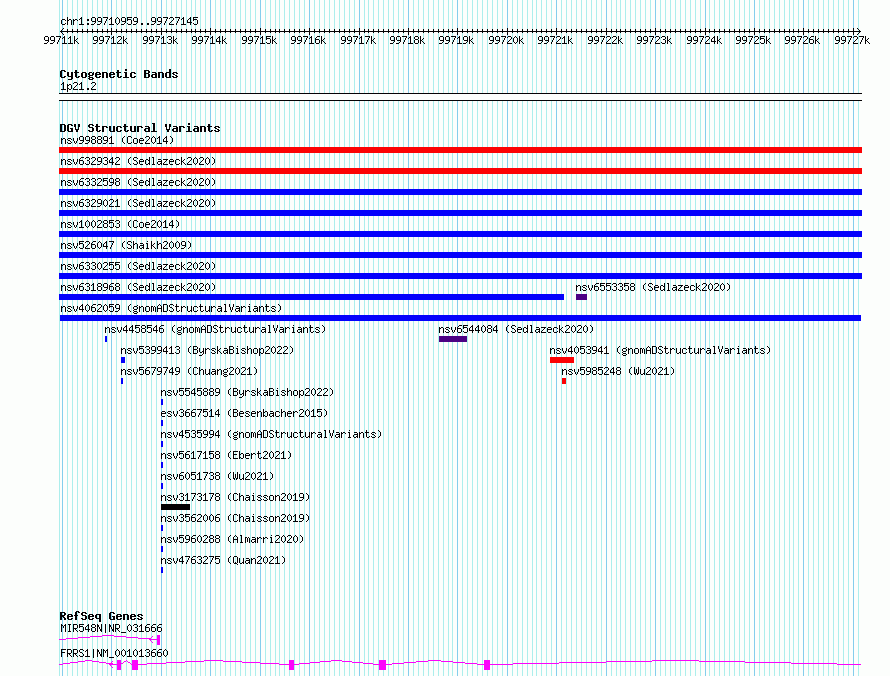Click the 99719k ruler position marker

[456, 40]
